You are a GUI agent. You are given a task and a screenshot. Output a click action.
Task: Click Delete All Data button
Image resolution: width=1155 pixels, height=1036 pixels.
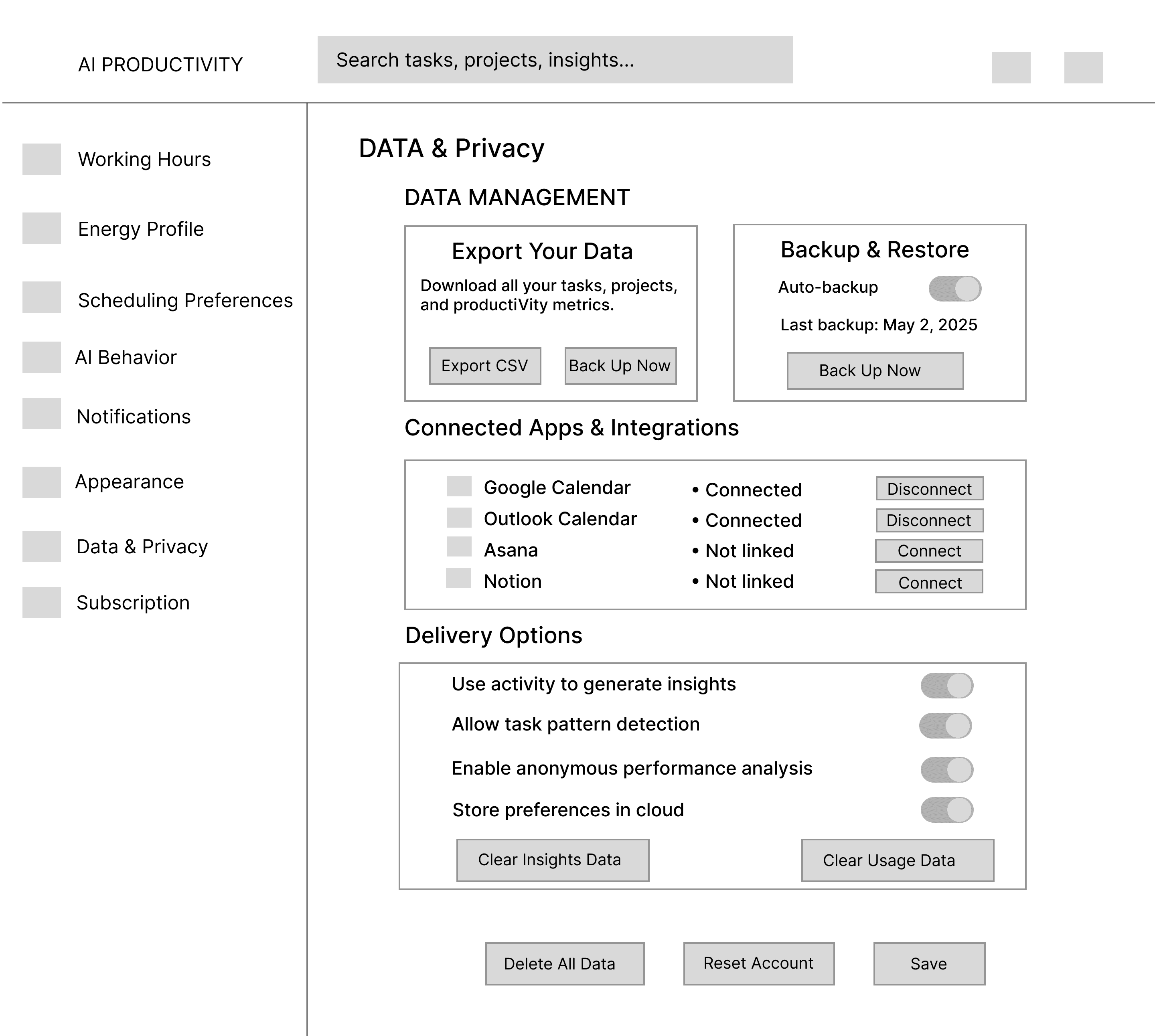click(x=565, y=964)
